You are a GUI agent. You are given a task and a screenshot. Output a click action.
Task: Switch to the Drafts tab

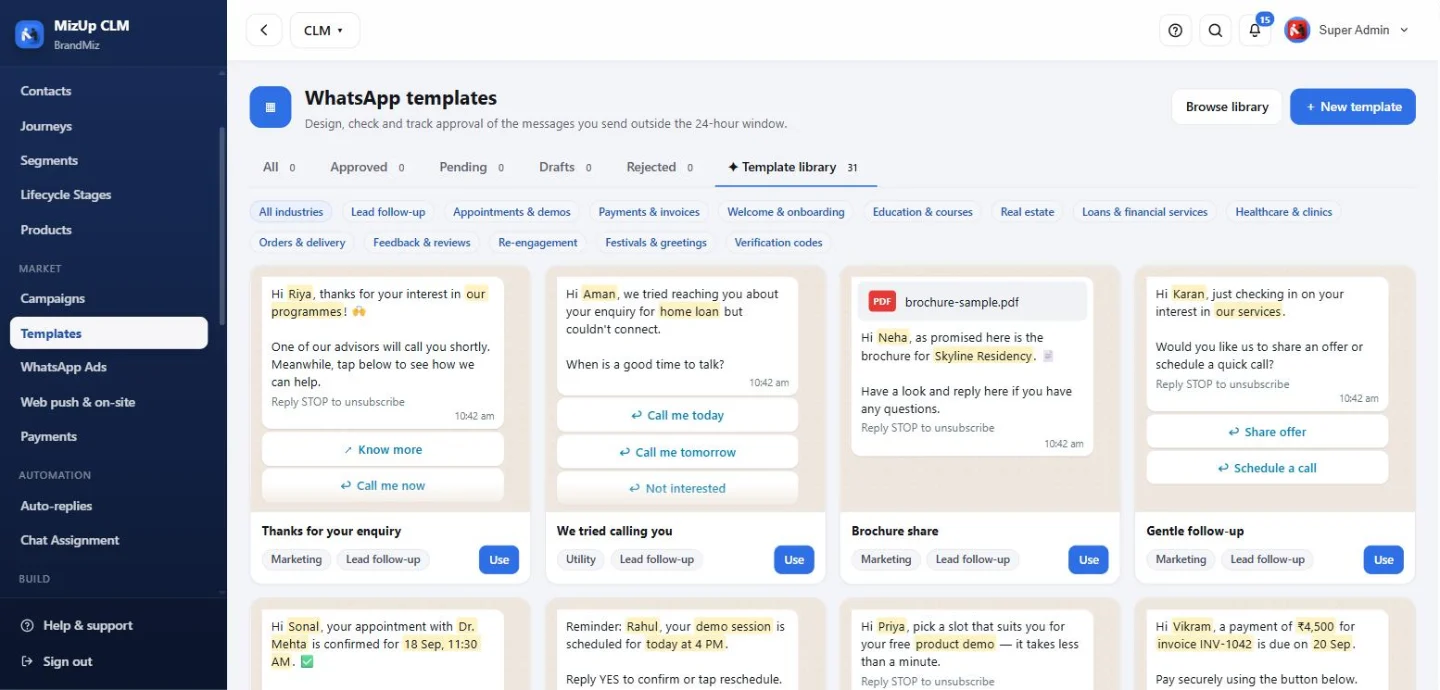565,167
